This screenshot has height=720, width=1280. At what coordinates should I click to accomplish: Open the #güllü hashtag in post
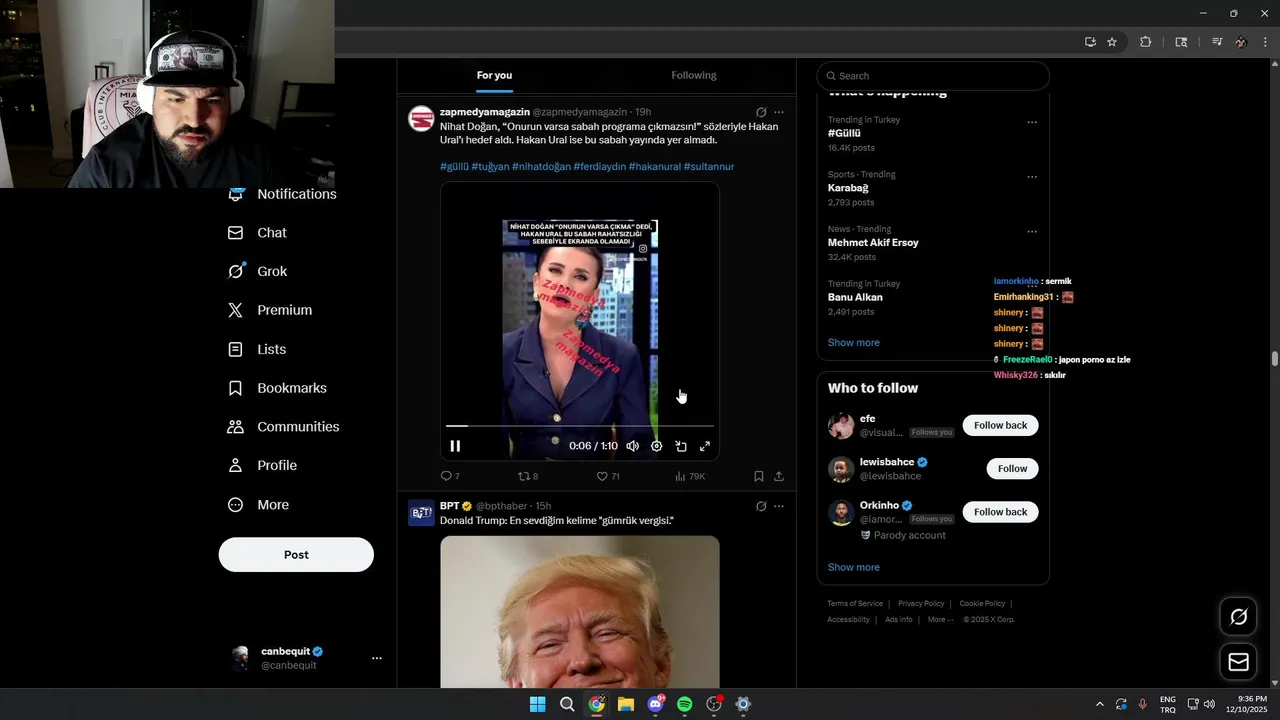pos(454,166)
